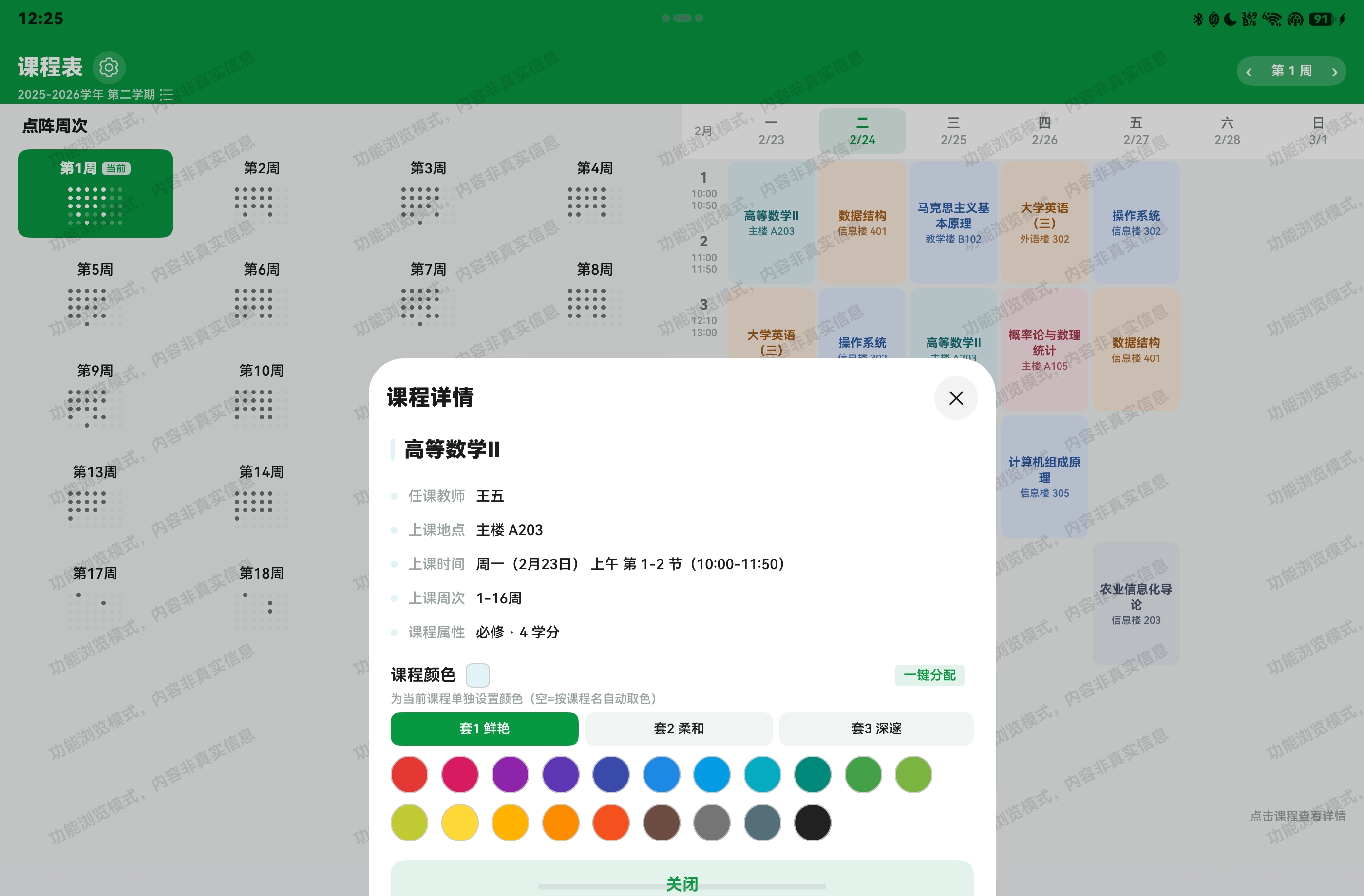
Task: Open 操作系统 信息楼 302 Friday block
Action: point(1136,222)
